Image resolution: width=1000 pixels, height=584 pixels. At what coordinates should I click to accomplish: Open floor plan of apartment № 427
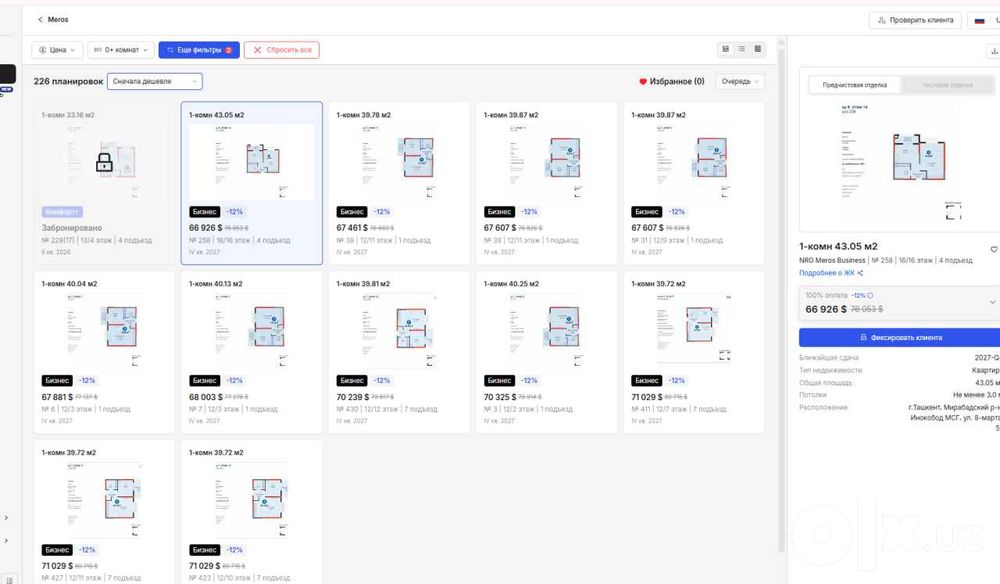[104, 500]
